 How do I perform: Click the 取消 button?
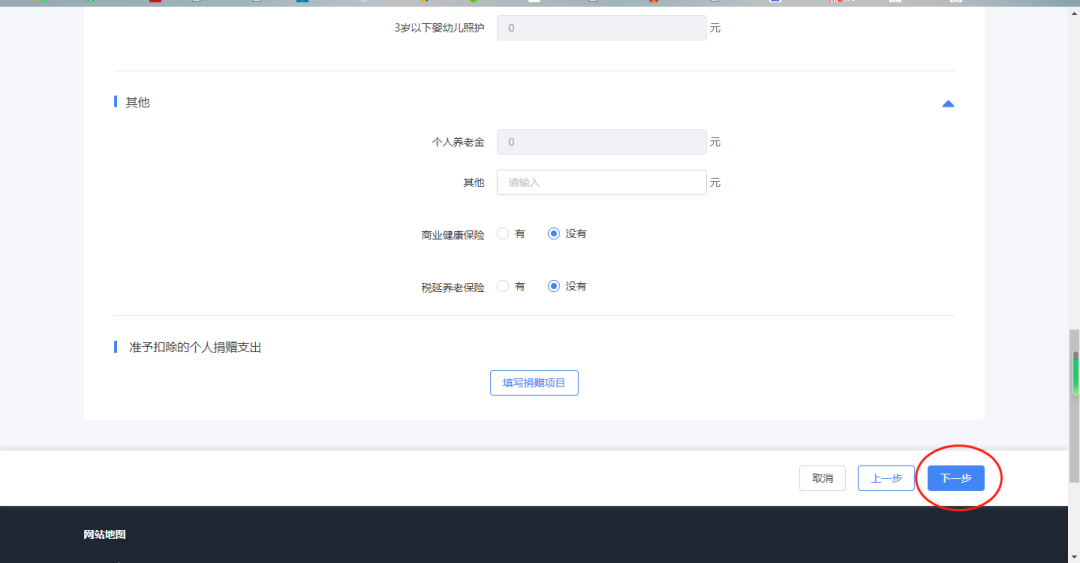click(822, 478)
